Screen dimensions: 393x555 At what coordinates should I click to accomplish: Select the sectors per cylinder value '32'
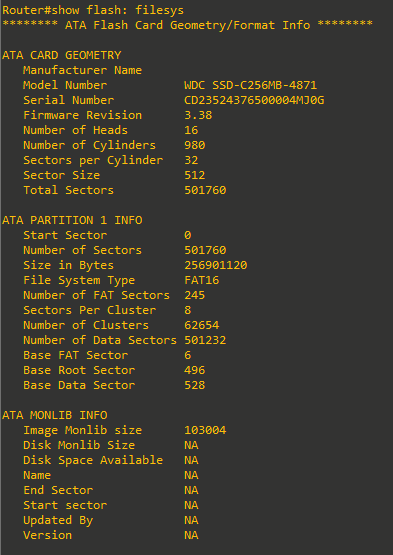point(191,160)
